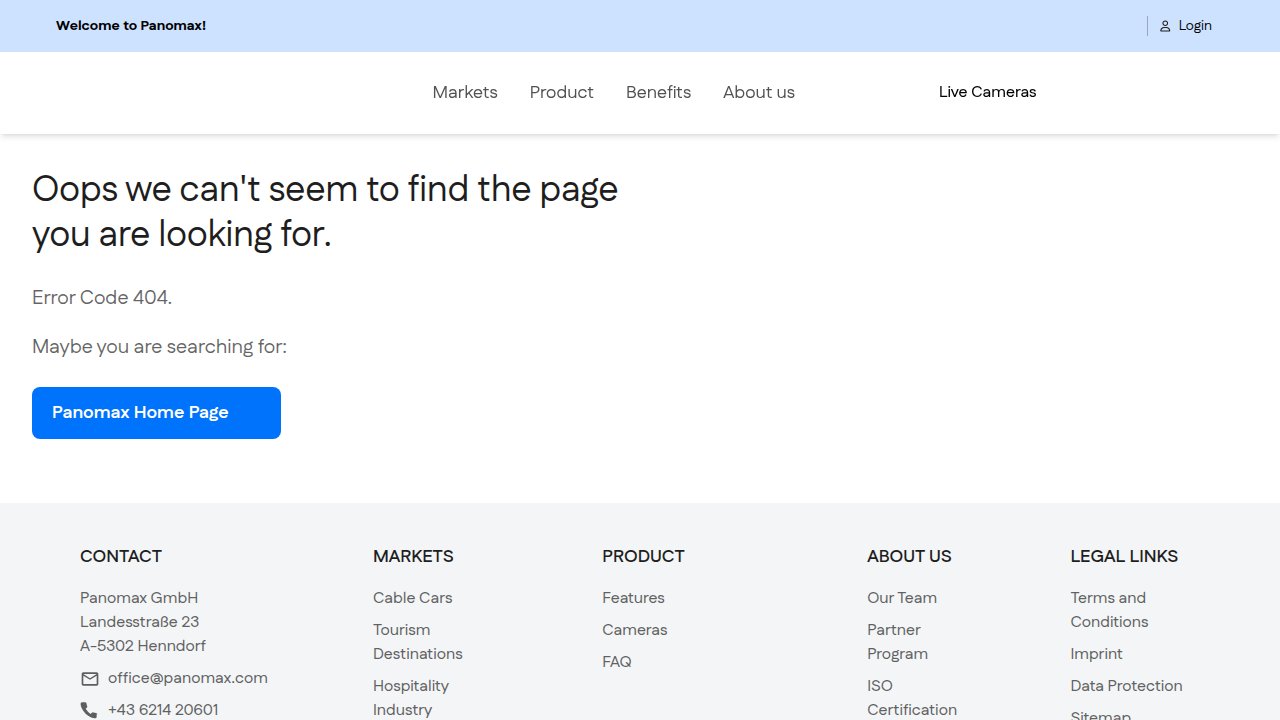1280x720 pixels.
Task: Open the Tourism Destinations footer link
Action: 418,642
